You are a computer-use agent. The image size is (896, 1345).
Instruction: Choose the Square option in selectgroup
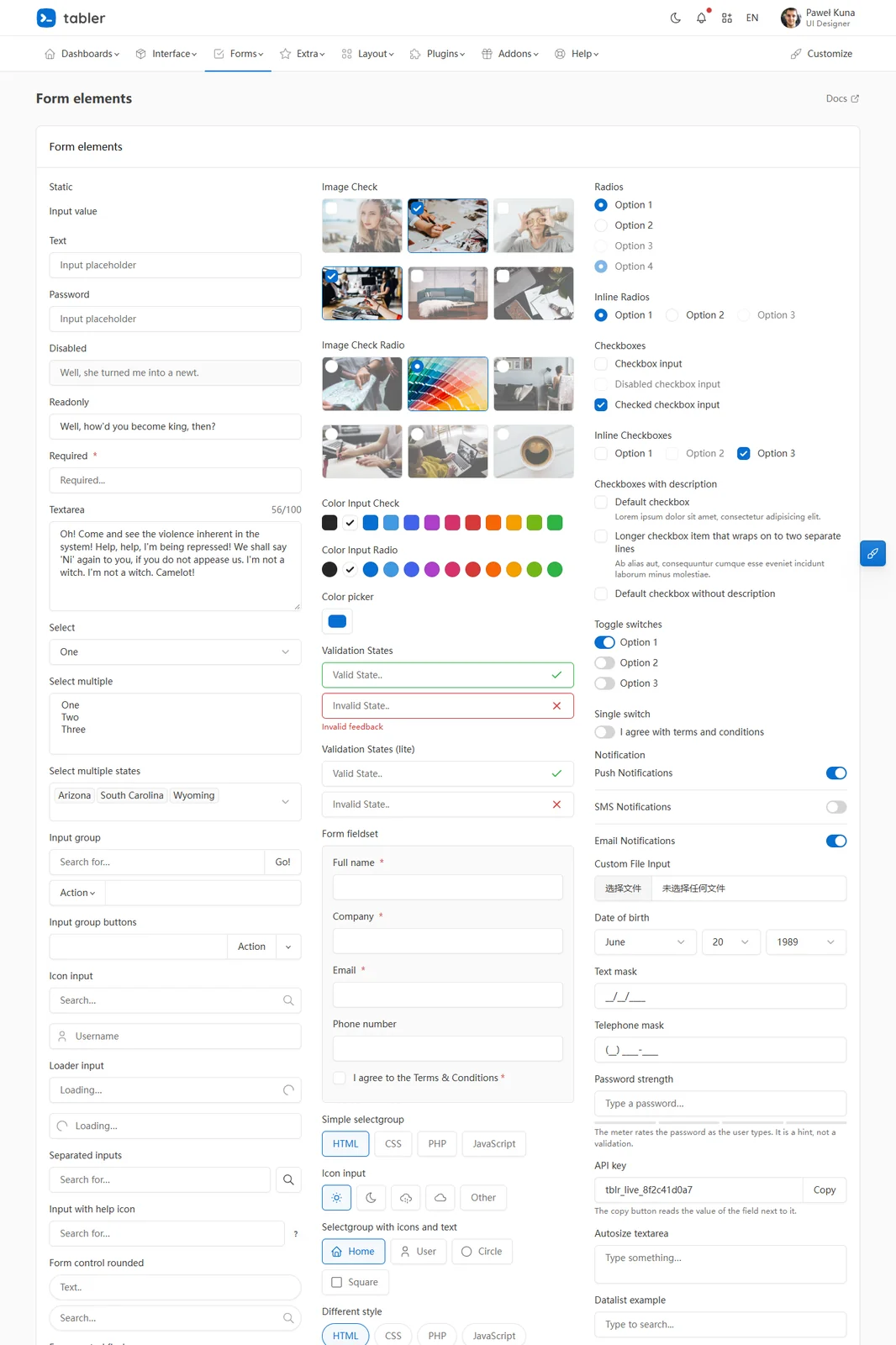tap(355, 1282)
